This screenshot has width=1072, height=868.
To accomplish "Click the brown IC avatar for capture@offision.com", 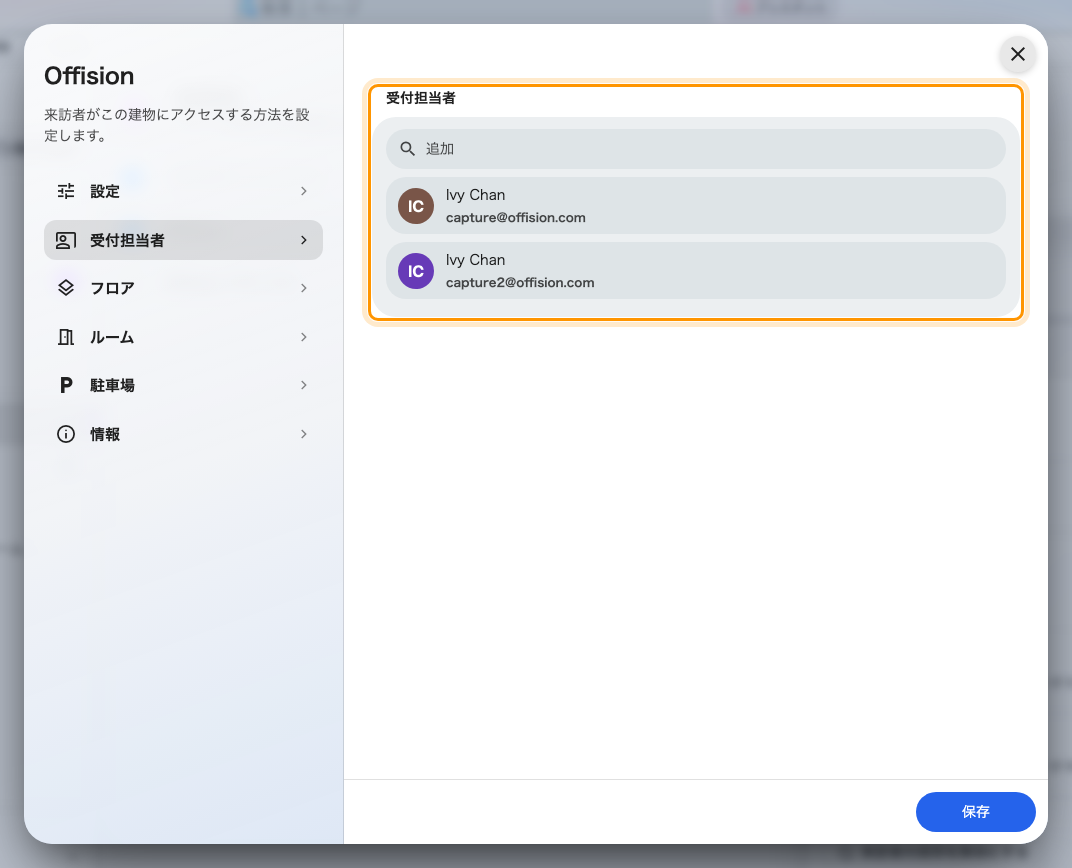I will point(416,206).
